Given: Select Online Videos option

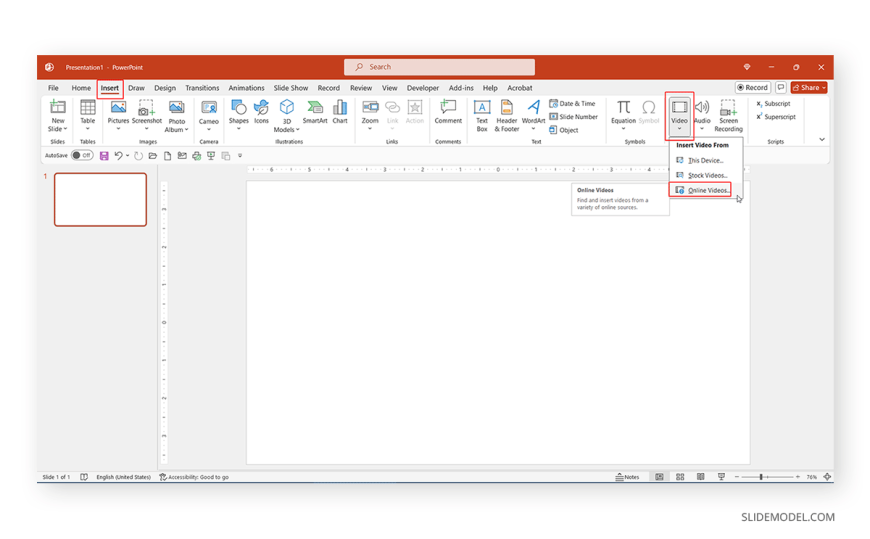Looking at the screenshot, I should [701, 190].
